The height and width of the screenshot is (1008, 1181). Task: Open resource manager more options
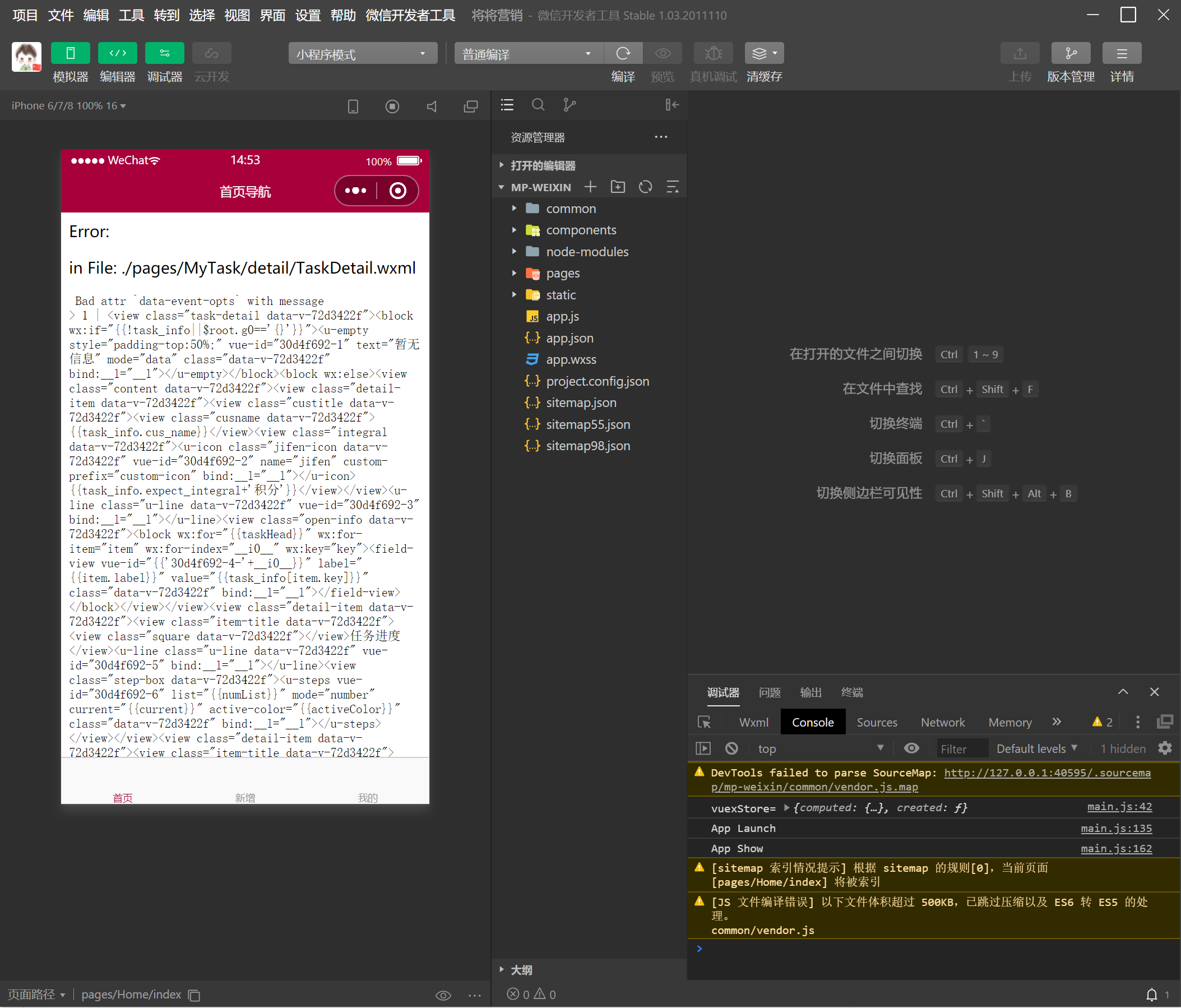click(661, 137)
